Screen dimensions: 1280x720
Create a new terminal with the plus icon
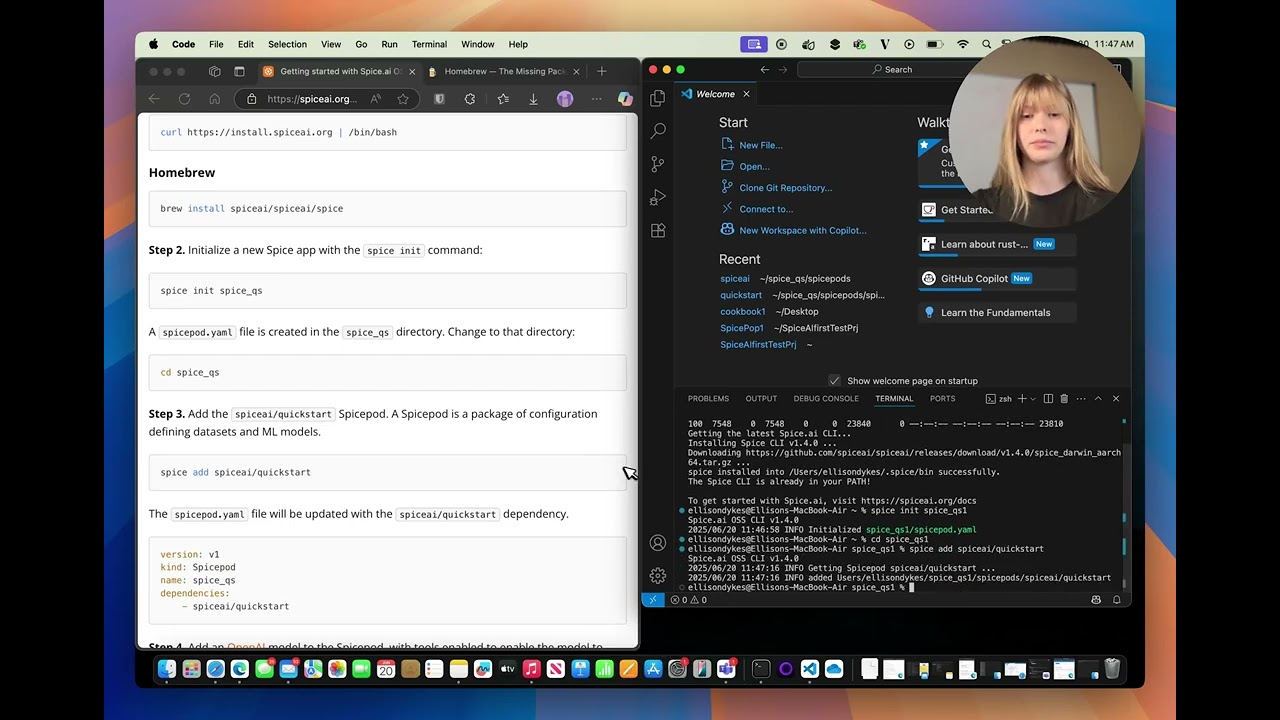[x=1021, y=399]
